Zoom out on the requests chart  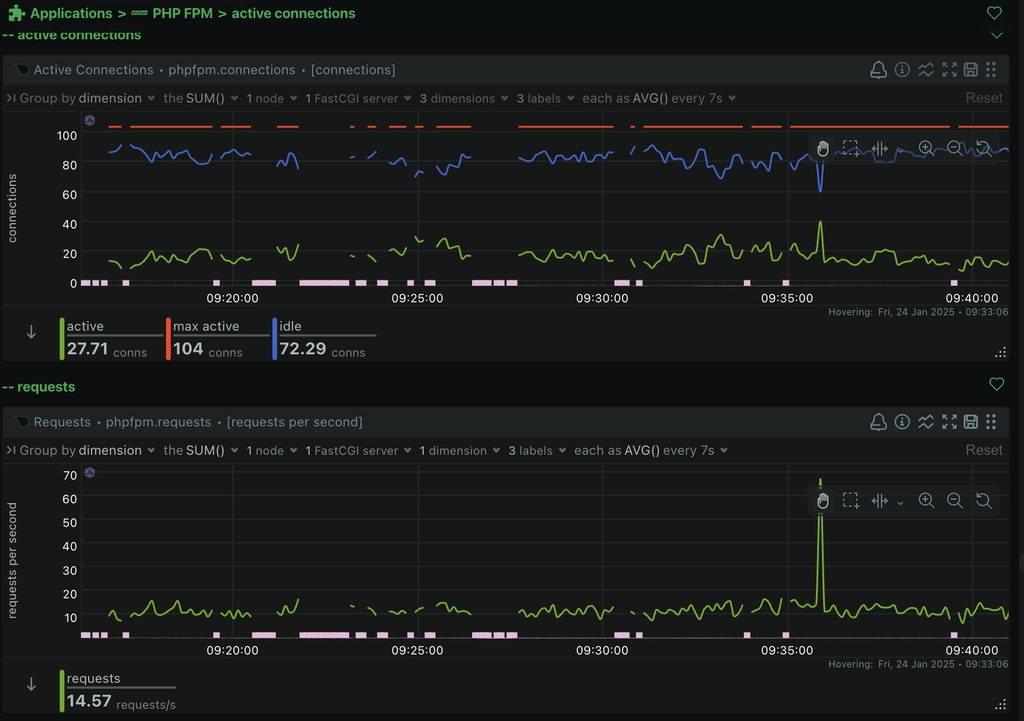tap(955, 501)
